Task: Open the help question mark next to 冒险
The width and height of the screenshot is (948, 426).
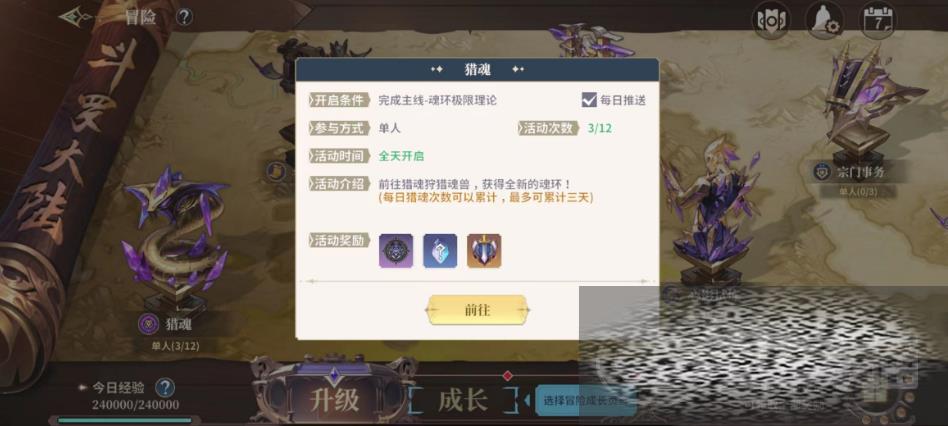Action: [x=184, y=17]
